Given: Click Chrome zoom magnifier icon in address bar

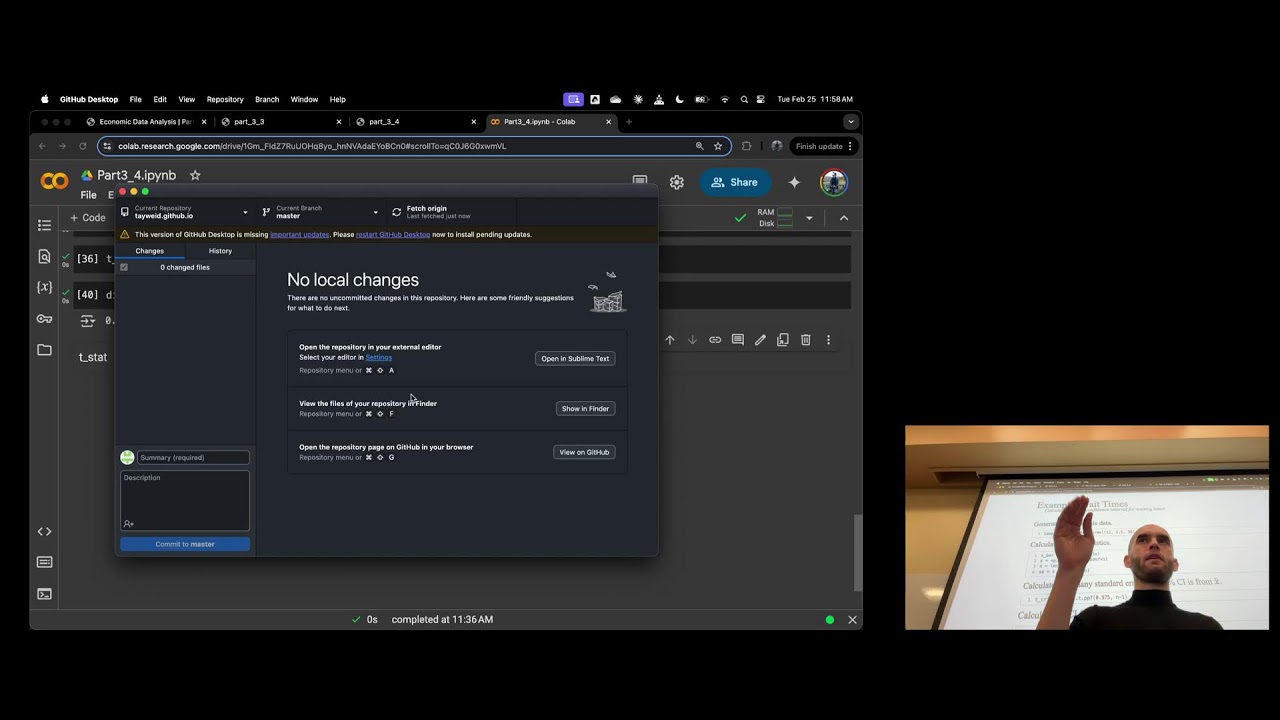Looking at the screenshot, I should point(700,146).
